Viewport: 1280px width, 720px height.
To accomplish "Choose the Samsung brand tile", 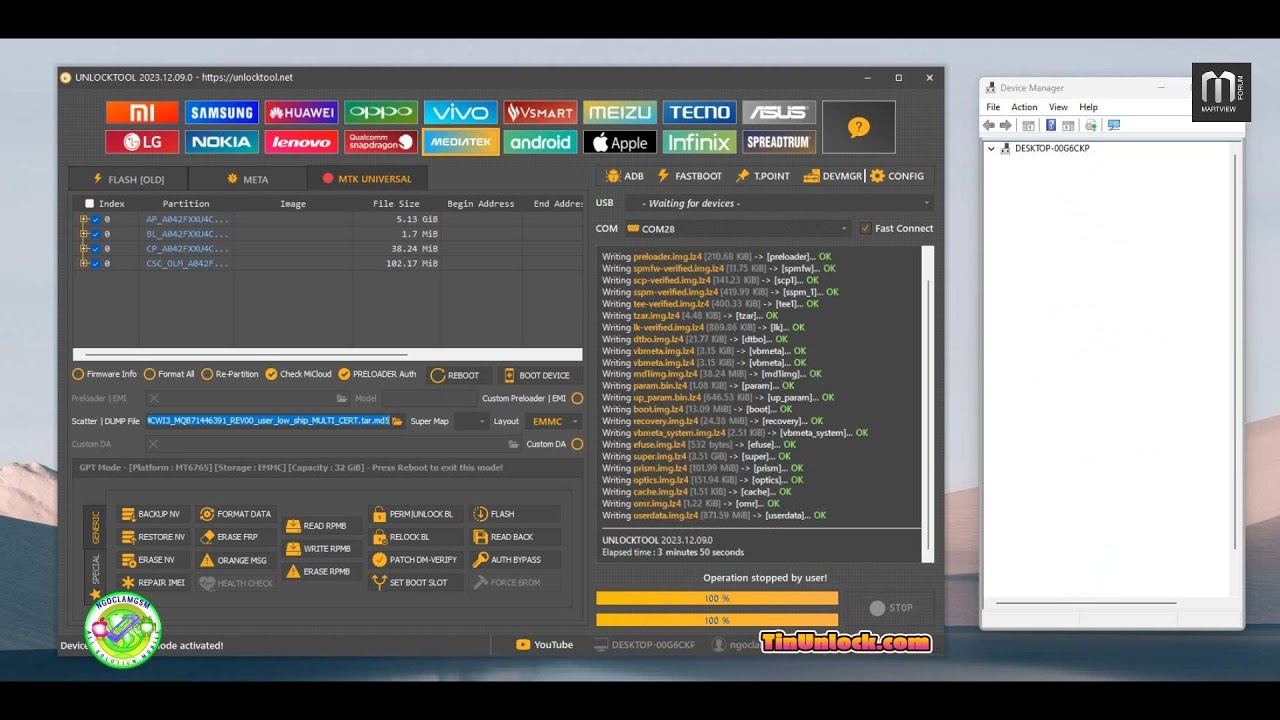I will click(x=222, y=112).
